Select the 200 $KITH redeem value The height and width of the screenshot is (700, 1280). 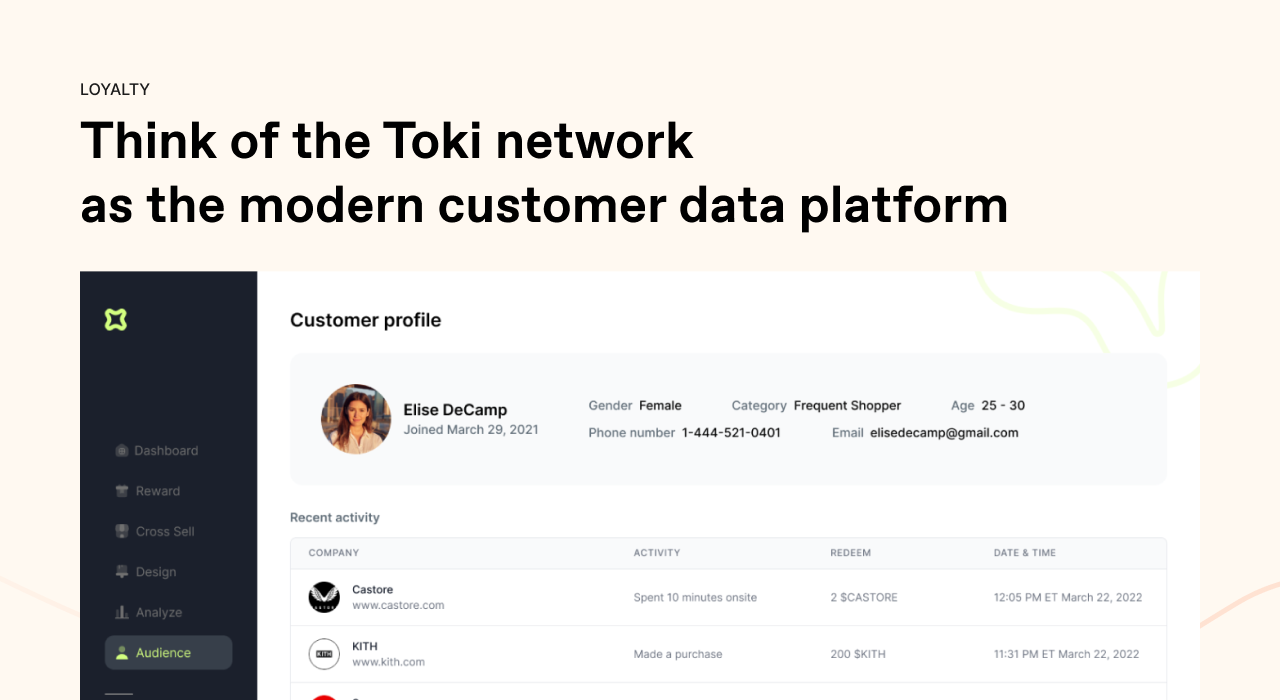tap(858, 654)
